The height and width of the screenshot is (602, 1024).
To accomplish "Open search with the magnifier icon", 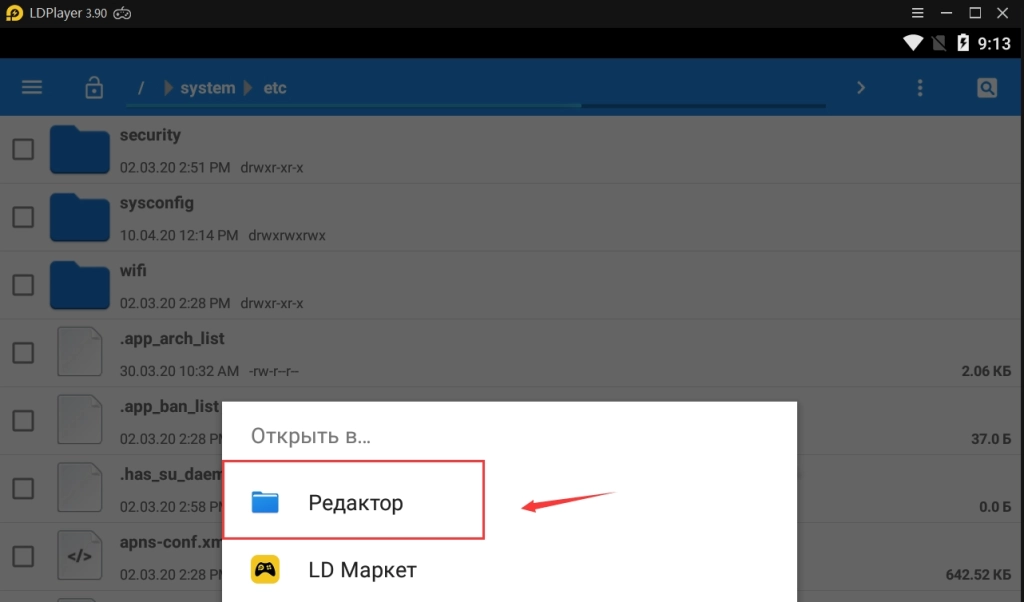I will pos(987,87).
